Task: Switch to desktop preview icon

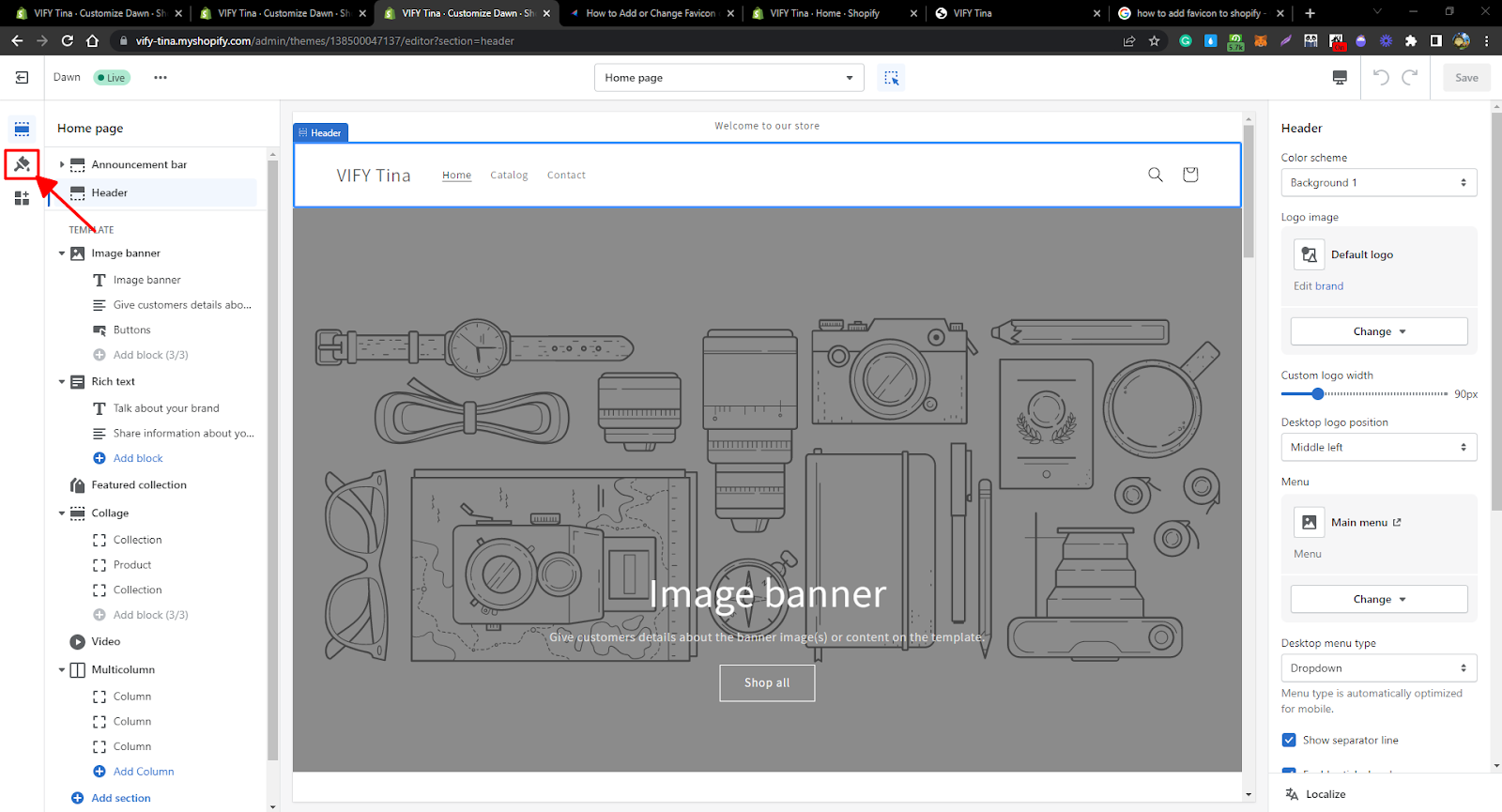Action: pos(1340,78)
